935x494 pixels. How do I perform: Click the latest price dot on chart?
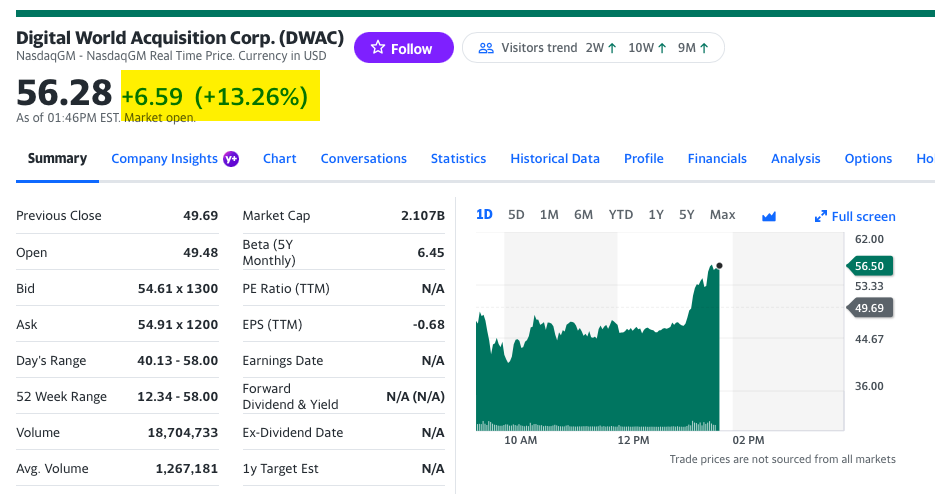720,265
